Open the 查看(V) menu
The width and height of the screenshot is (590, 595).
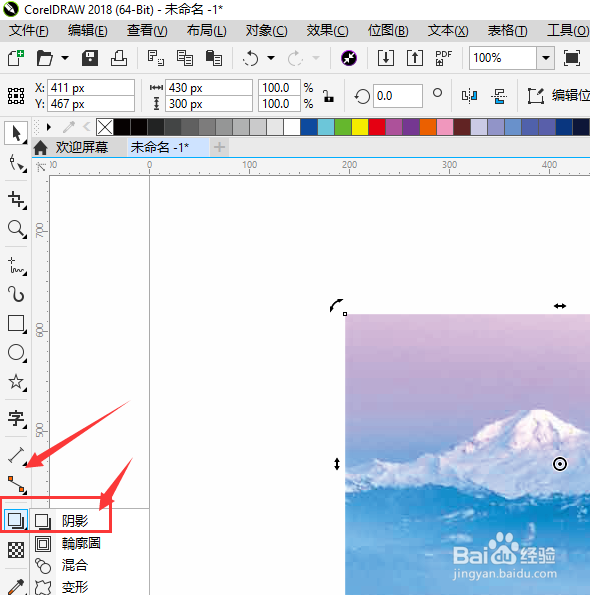click(x=147, y=31)
